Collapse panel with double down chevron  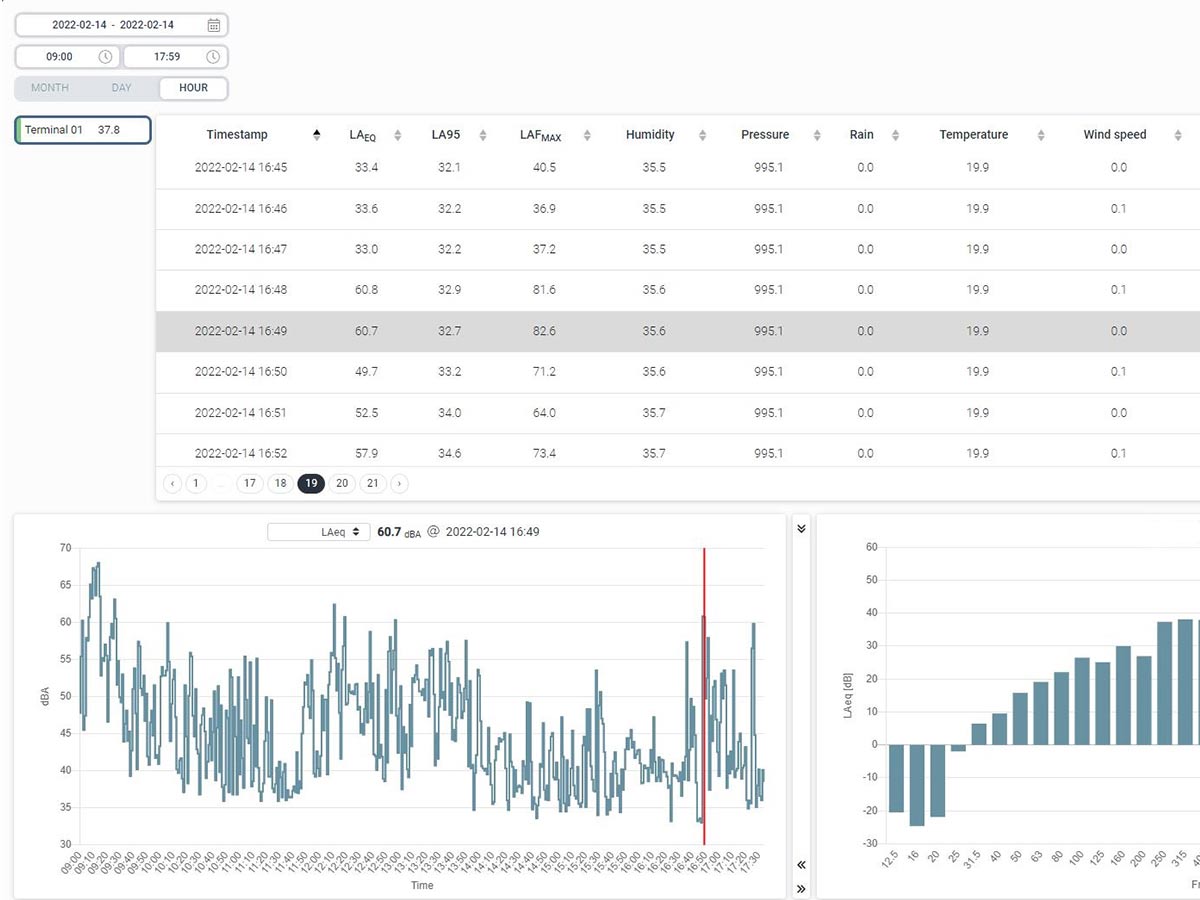pos(801,529)
